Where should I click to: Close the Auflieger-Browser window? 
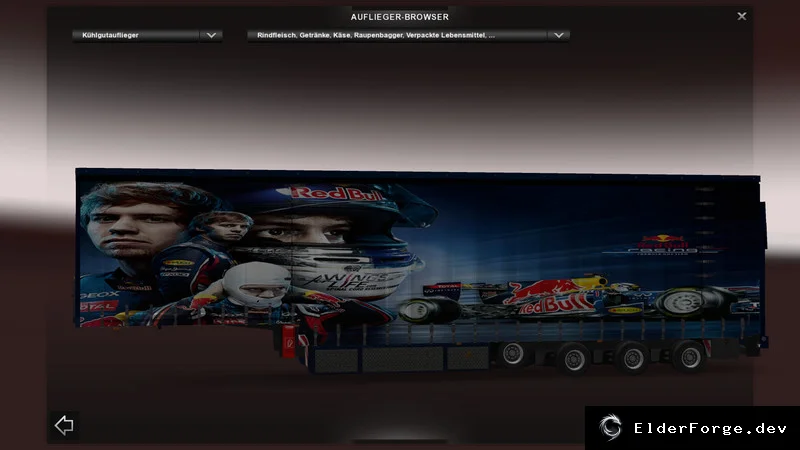[741, 16]
